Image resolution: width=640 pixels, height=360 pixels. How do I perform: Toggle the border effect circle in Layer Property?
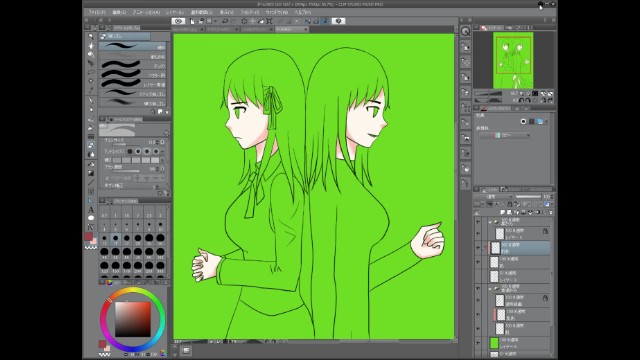click(x=523, y=121)
